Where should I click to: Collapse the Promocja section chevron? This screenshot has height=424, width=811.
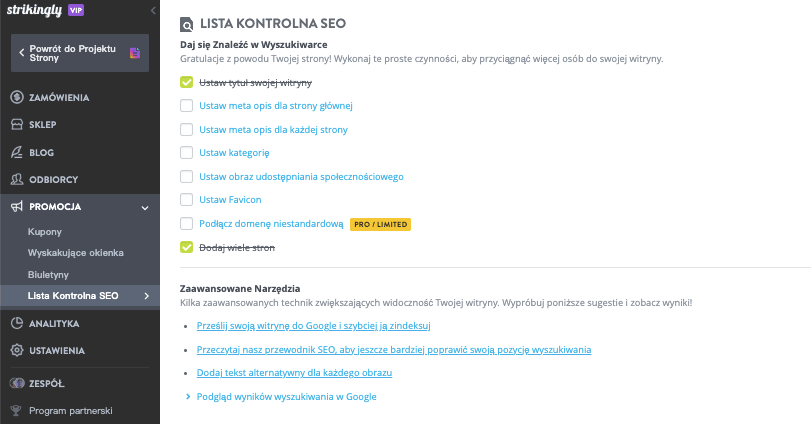(145, 207)
